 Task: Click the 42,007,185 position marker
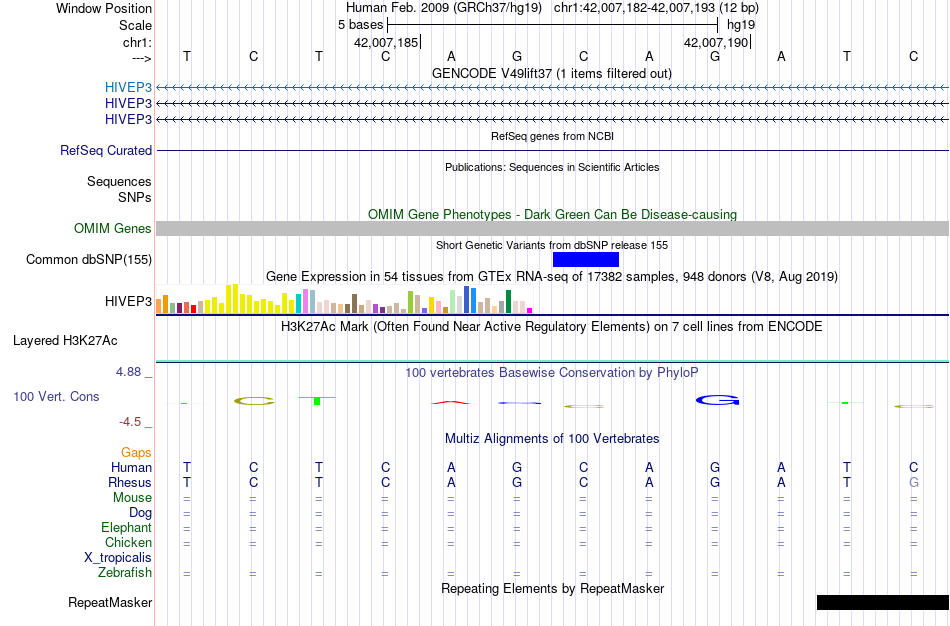tap(387, 42)
